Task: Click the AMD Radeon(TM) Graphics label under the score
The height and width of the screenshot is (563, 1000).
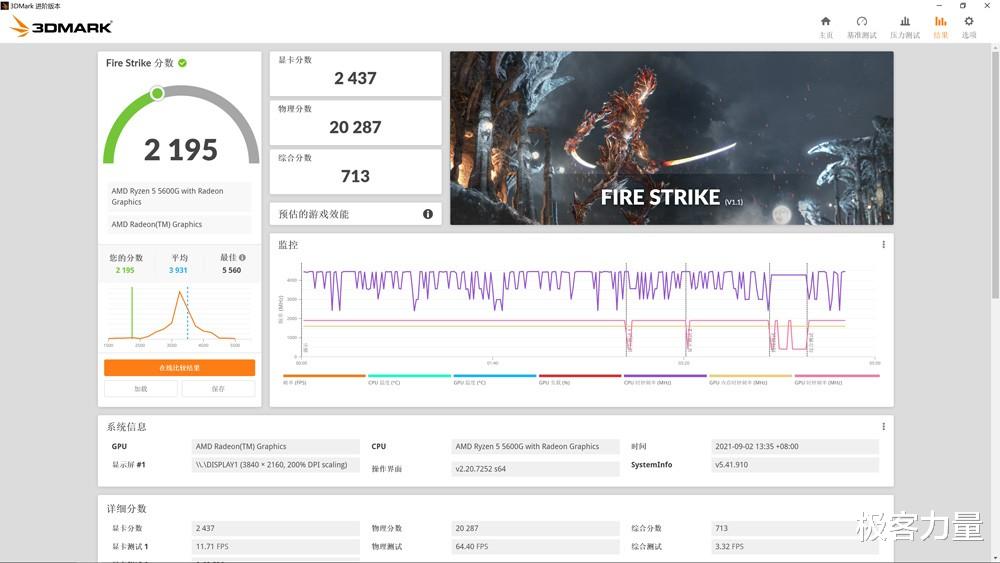Action: click(178, 224)
